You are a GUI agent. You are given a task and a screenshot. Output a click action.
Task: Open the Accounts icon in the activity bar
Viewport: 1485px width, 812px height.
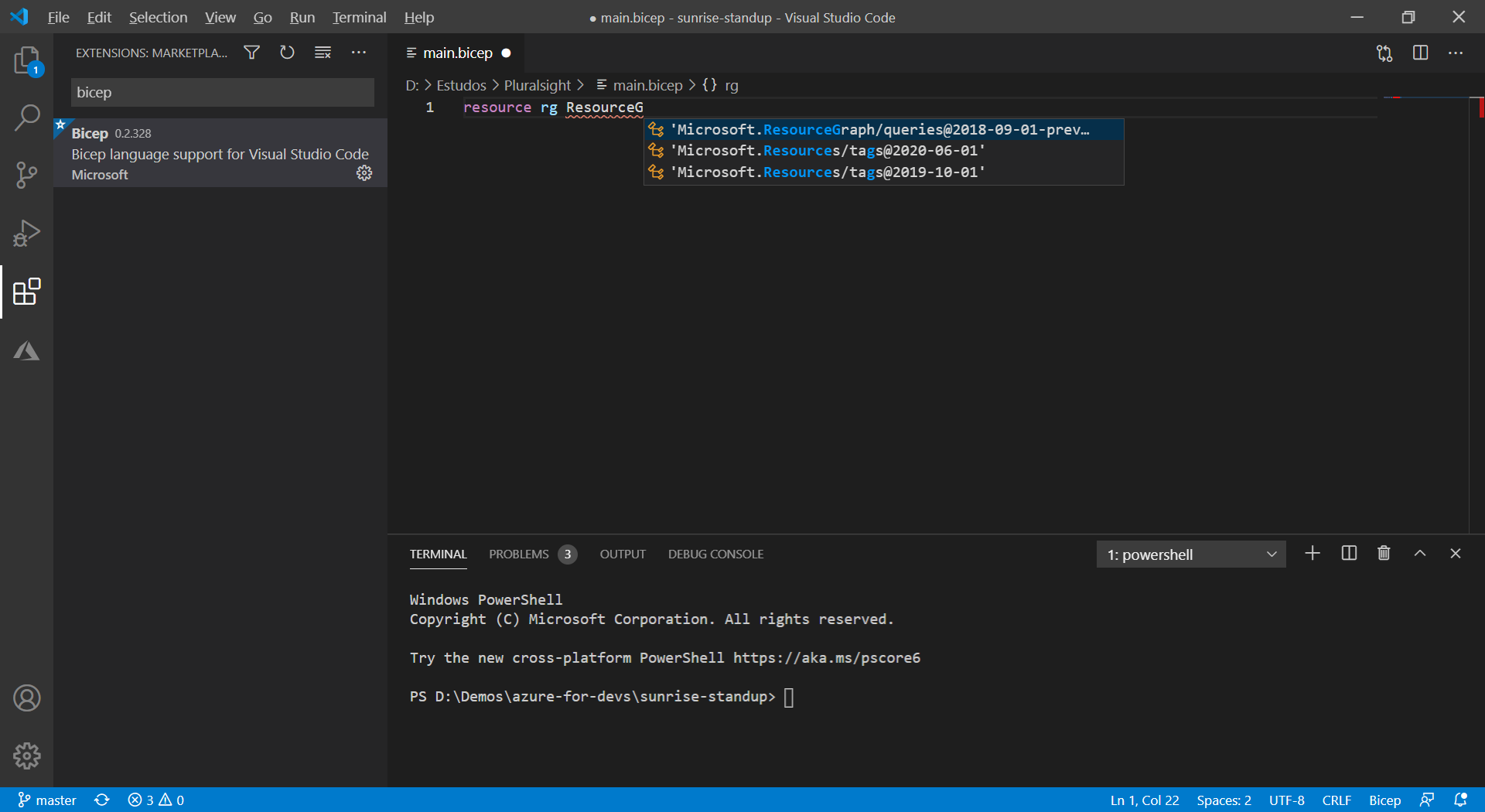(x=27, y=698)
